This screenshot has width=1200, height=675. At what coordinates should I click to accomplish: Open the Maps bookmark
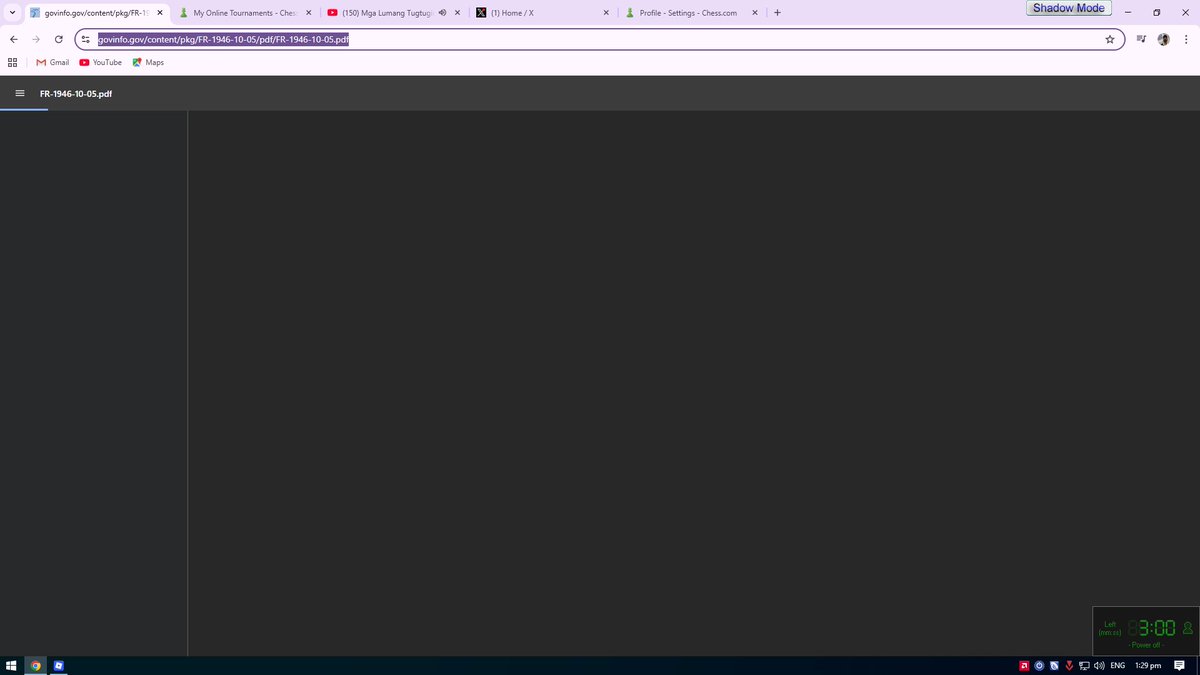148,62
